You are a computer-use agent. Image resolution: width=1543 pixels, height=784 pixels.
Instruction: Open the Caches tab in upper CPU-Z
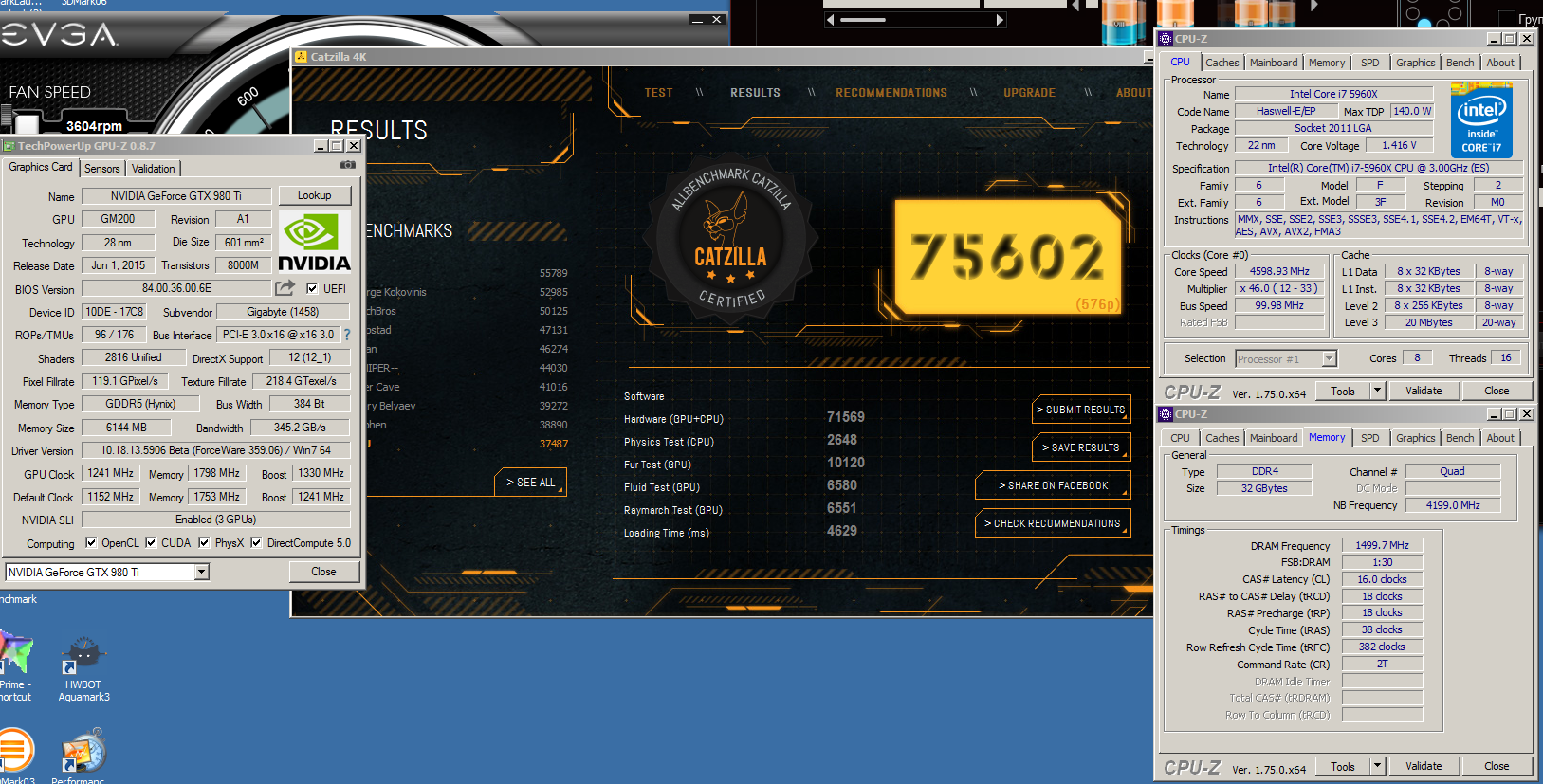(1222, 63)
